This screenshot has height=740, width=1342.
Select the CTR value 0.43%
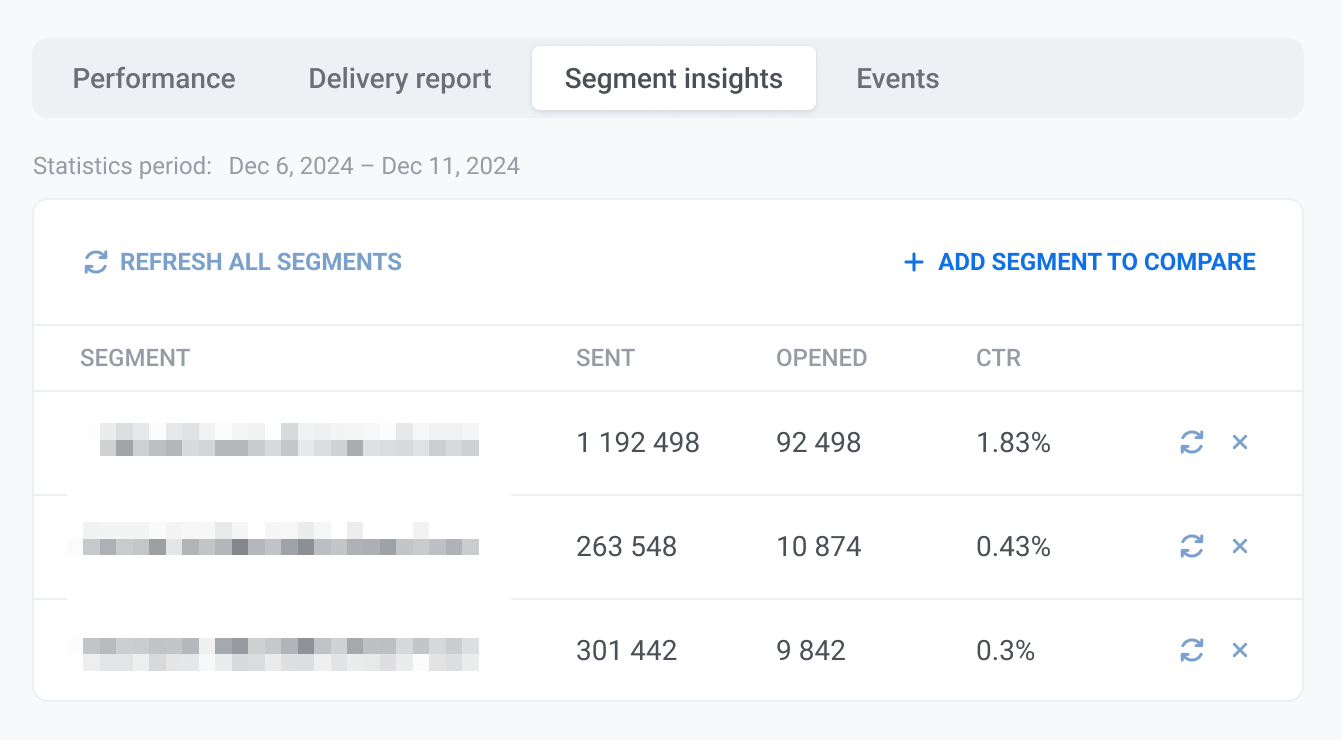coord(1013,547)
